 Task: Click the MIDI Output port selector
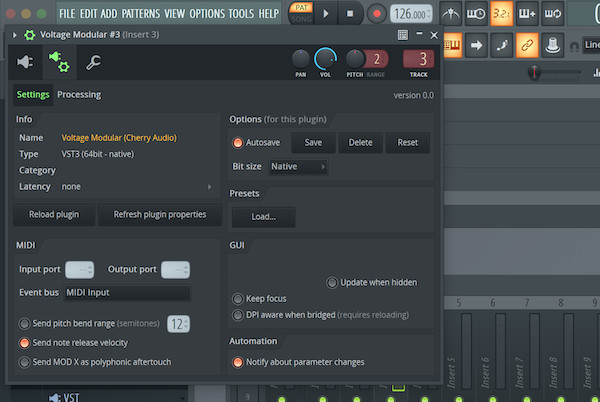click(x=175, y=270)
